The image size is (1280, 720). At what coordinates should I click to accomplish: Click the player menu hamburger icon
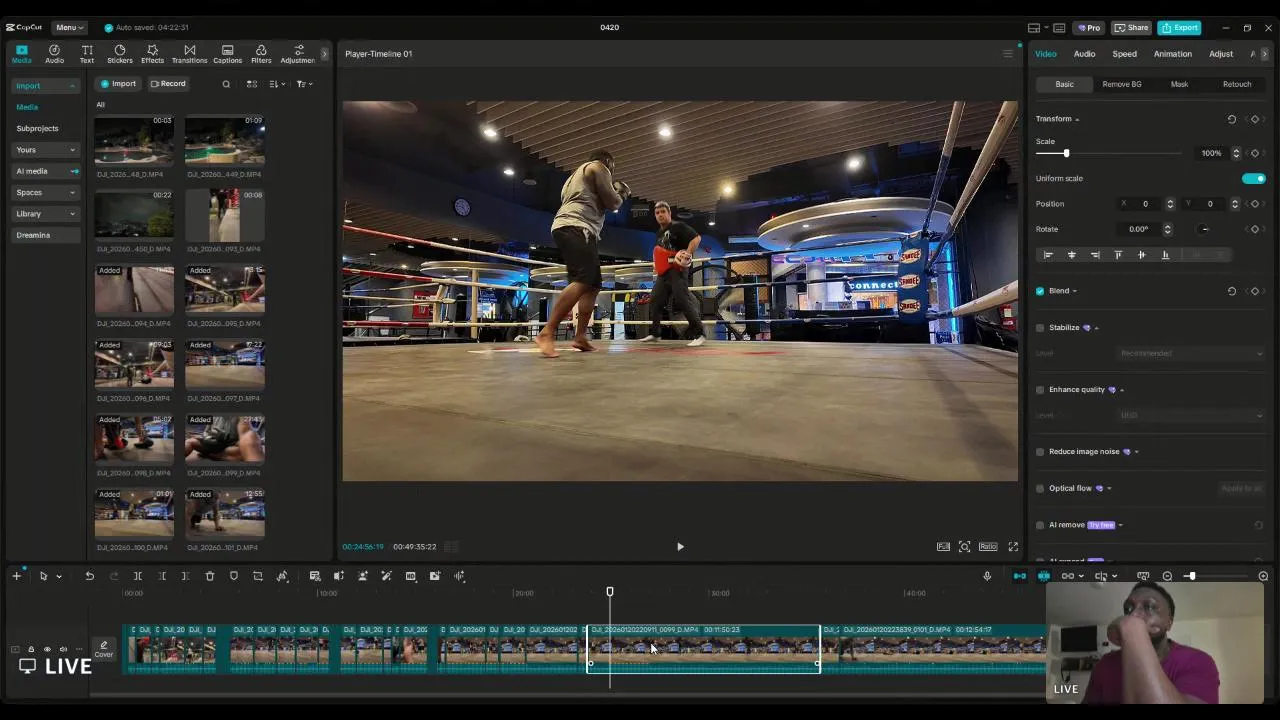click(1007, 54)
